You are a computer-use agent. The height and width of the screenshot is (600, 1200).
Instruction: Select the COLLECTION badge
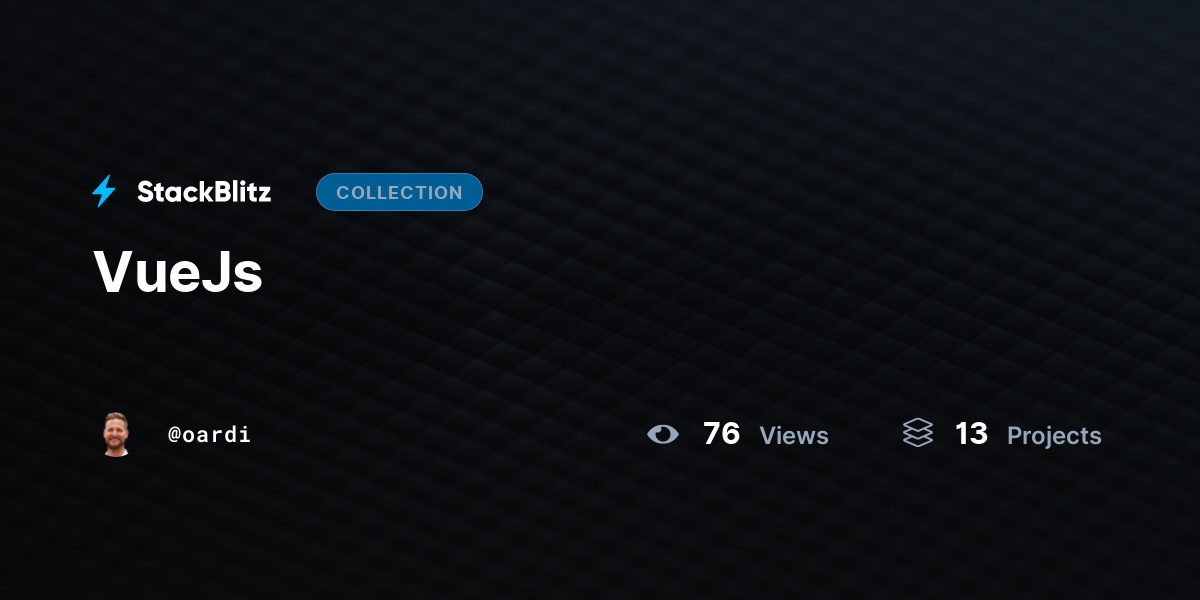click(x=399, y=192)
